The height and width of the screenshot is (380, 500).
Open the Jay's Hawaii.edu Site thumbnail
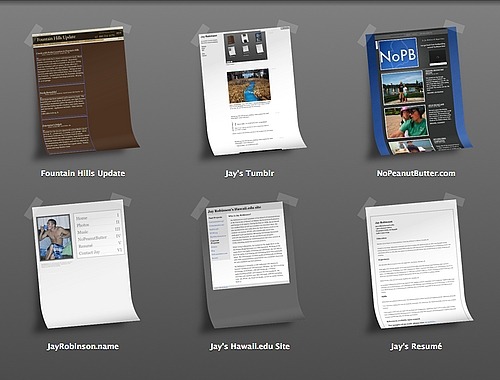[x=252, y=263]
